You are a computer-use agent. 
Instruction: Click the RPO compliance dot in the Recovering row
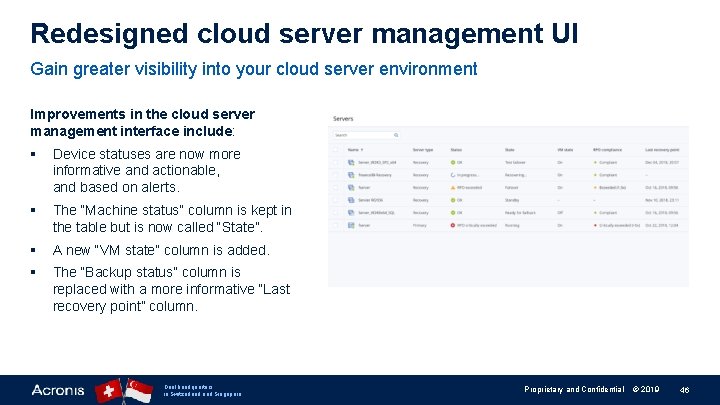(596, 175)
